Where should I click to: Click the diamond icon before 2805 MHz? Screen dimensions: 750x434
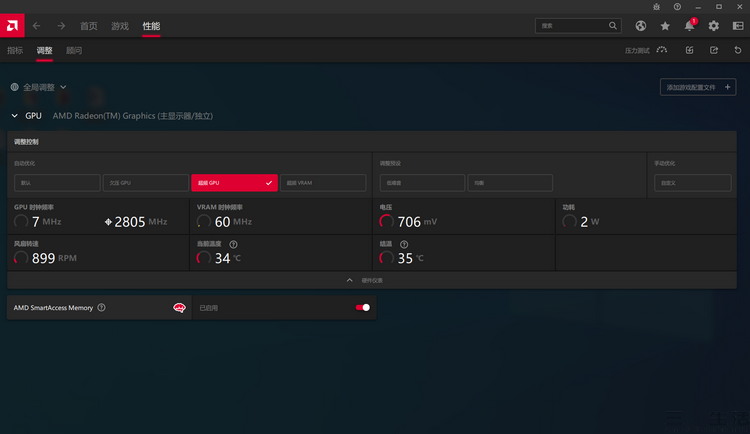(x=108, y=222)
